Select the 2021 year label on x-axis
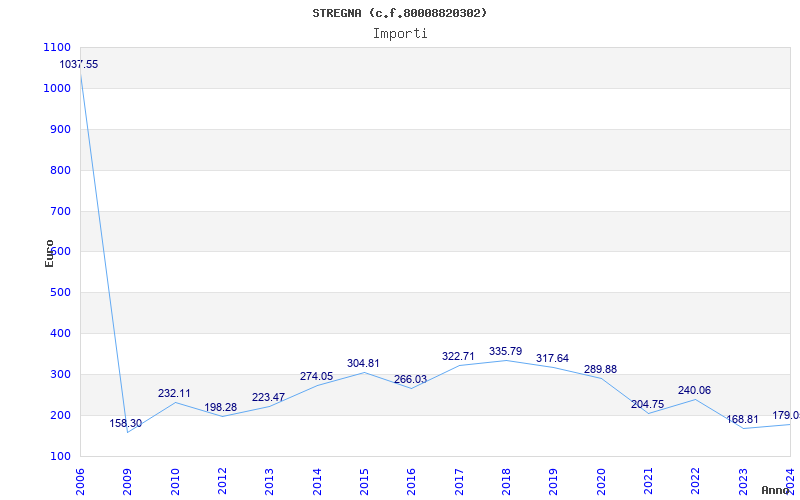This screenshot has height=500, width=800. coord(648,482)
